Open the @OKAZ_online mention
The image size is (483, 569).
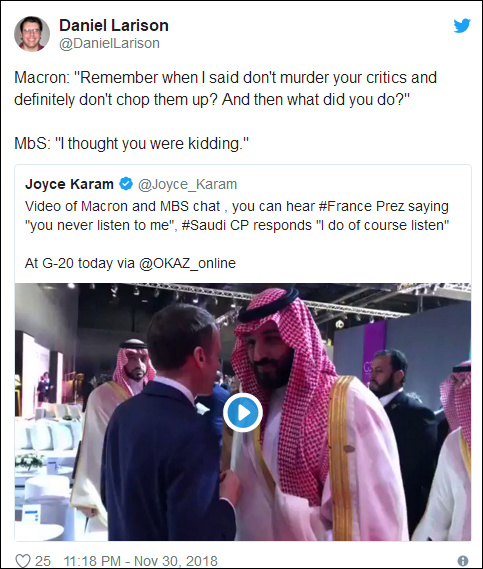(187, 263)
